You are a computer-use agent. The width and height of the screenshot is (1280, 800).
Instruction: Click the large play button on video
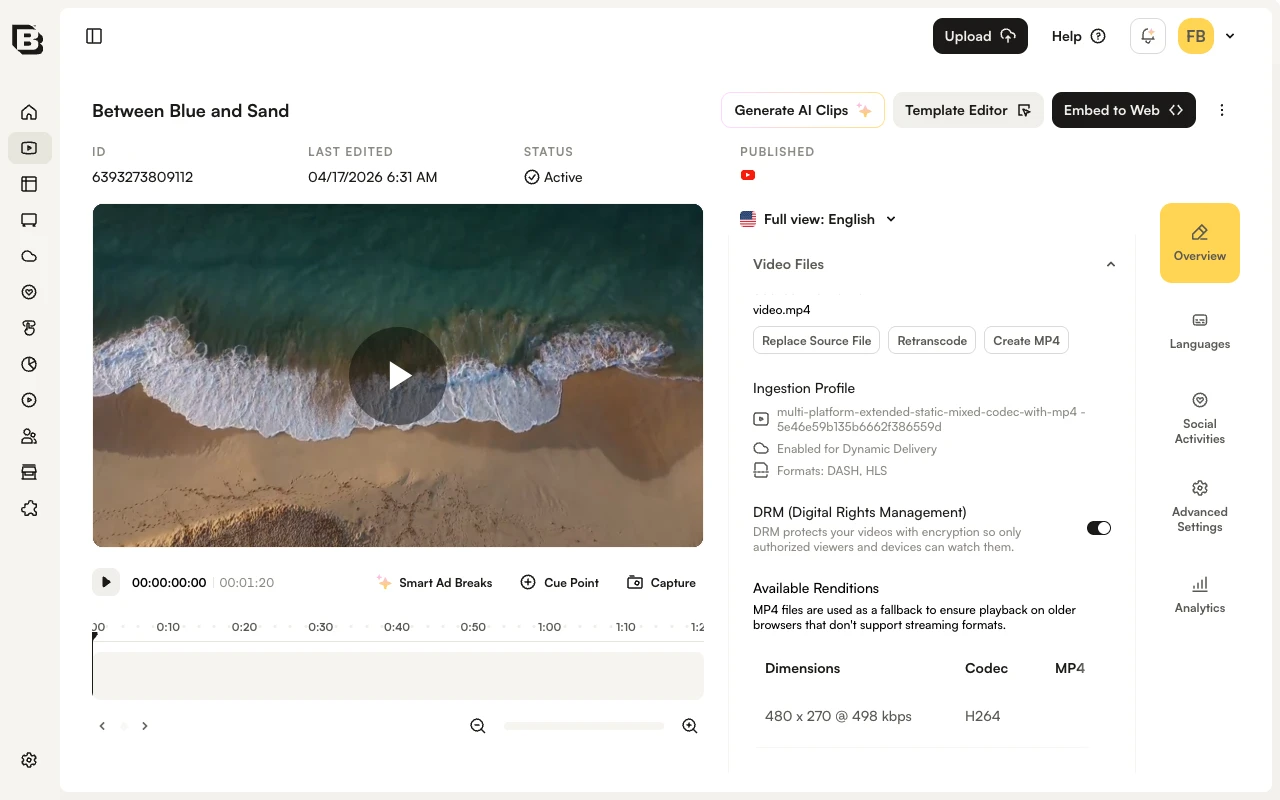coord(398,376)
